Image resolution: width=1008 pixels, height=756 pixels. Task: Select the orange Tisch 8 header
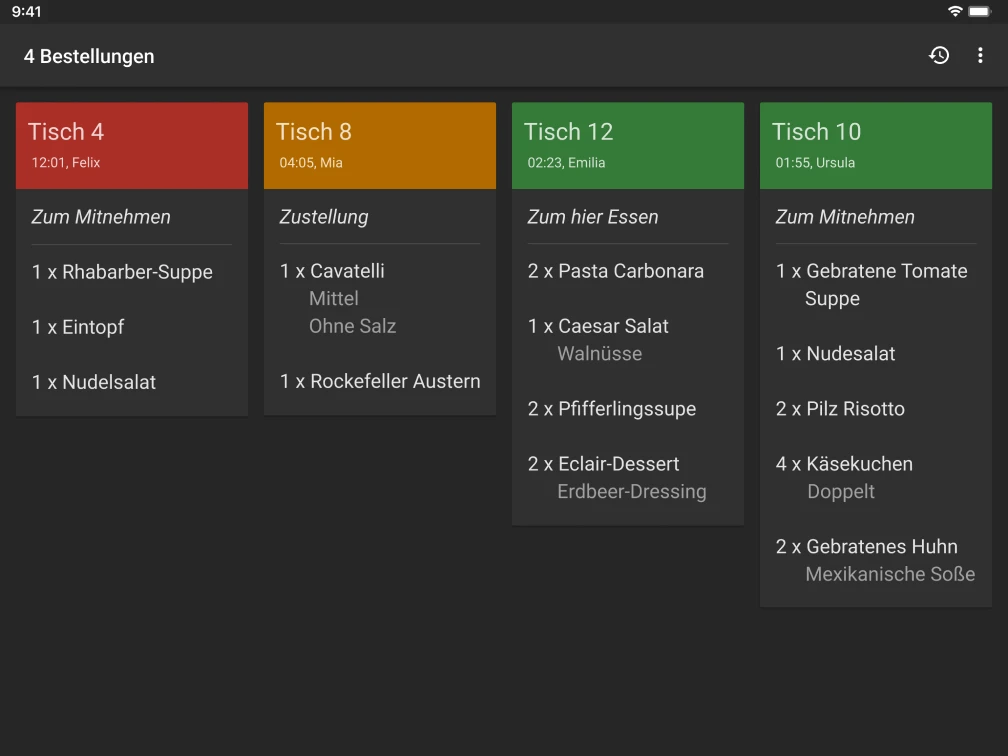[380, 145]
